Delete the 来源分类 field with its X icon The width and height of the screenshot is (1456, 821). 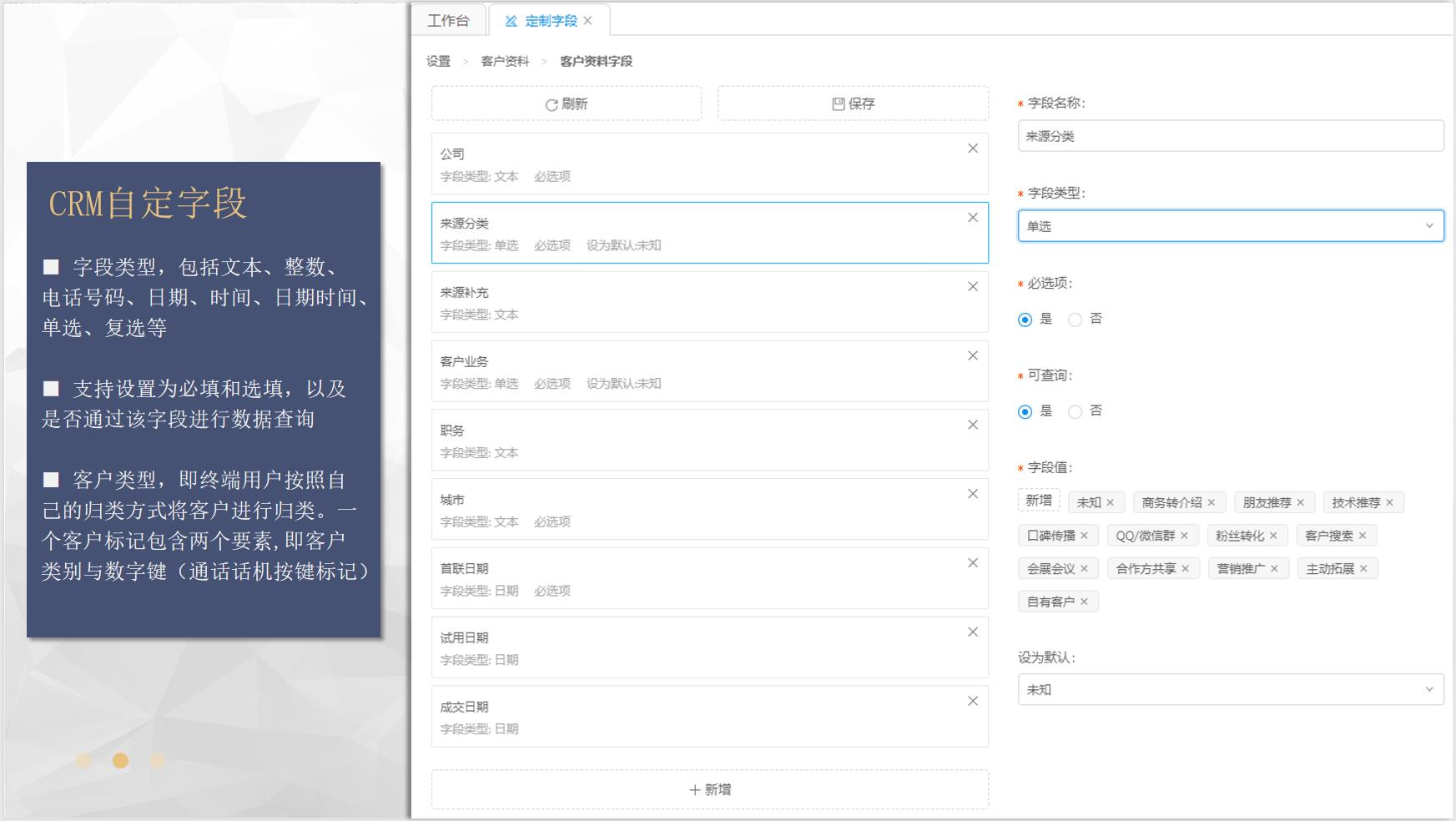973,218
